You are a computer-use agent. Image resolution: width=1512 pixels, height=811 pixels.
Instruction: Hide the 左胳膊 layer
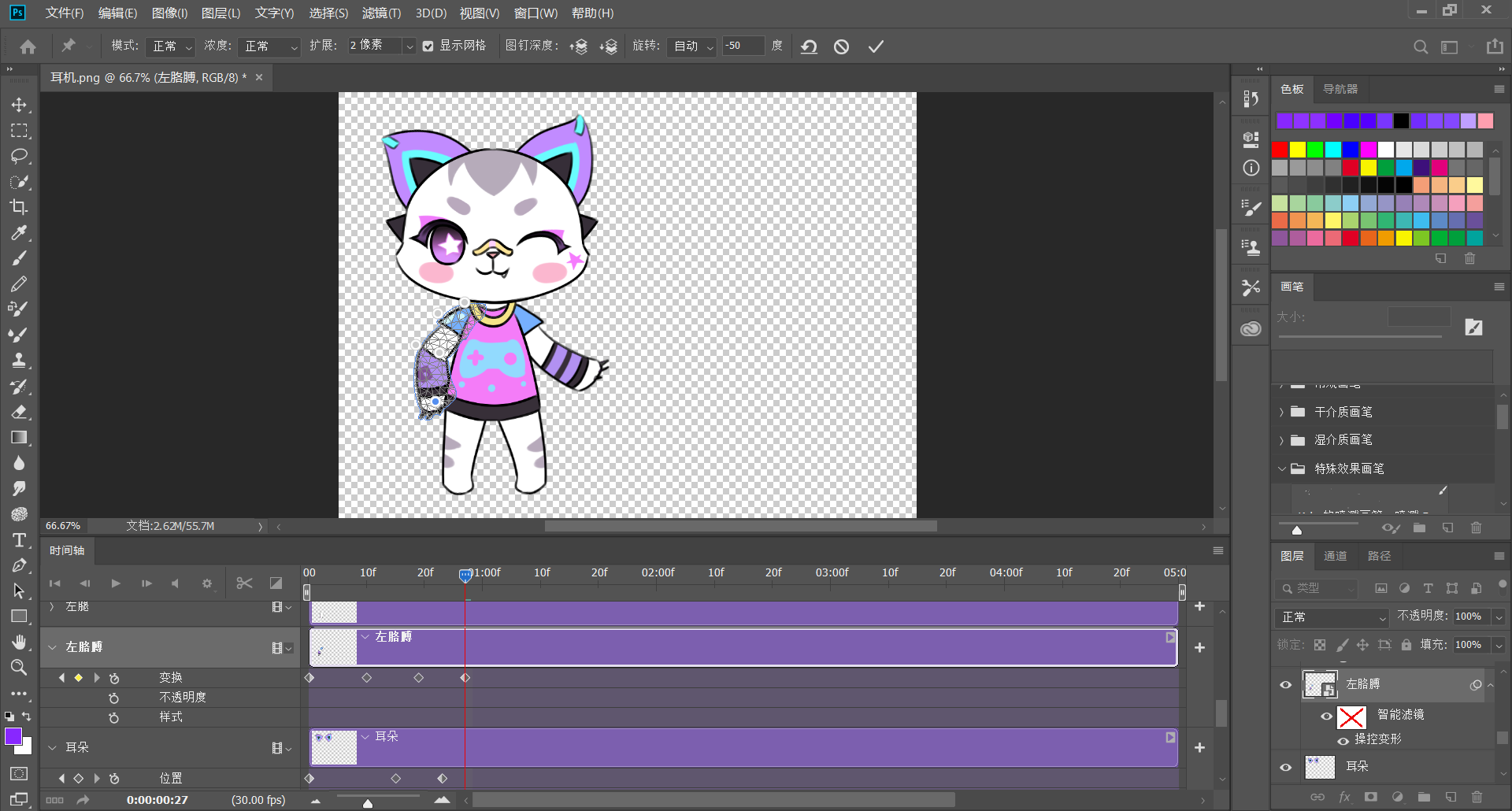(x=1286, y=685)
